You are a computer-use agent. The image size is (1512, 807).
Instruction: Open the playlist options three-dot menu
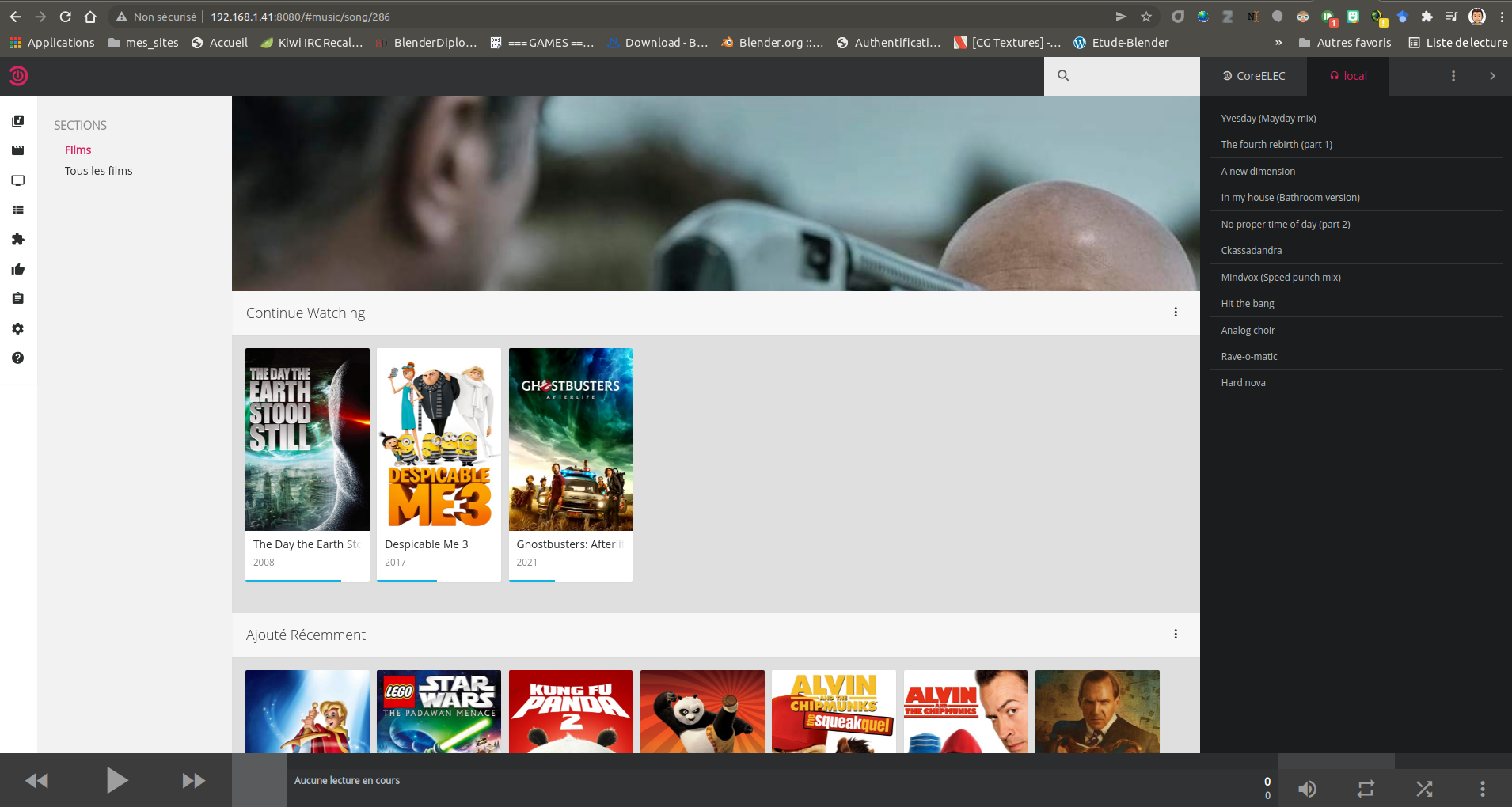pos(1453,76)
